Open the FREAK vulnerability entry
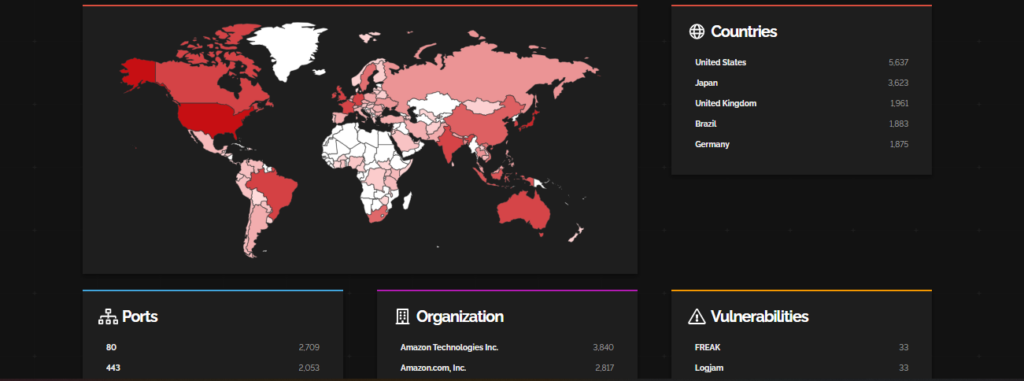1024x381 pixels. 707,348
